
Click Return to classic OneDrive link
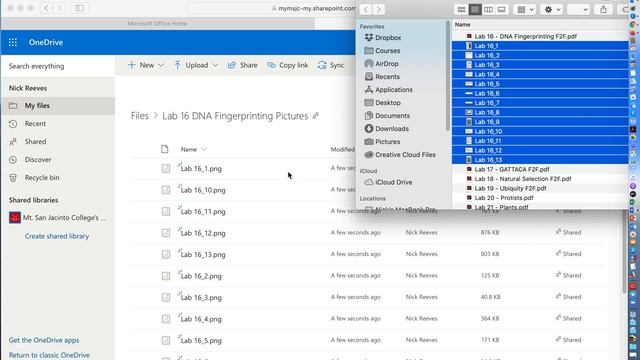click(x=49, y=355)
